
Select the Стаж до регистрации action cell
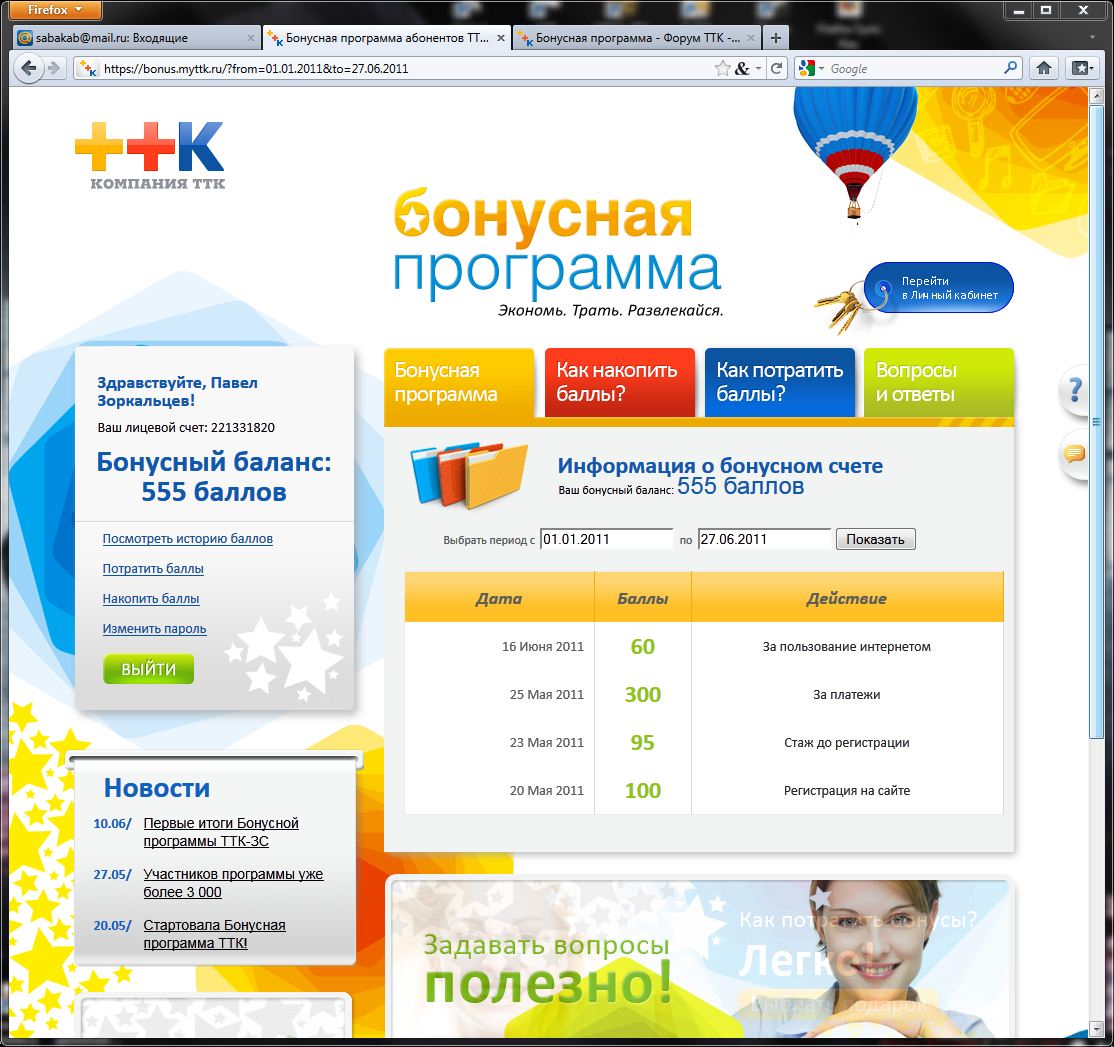tap(847, 742)
